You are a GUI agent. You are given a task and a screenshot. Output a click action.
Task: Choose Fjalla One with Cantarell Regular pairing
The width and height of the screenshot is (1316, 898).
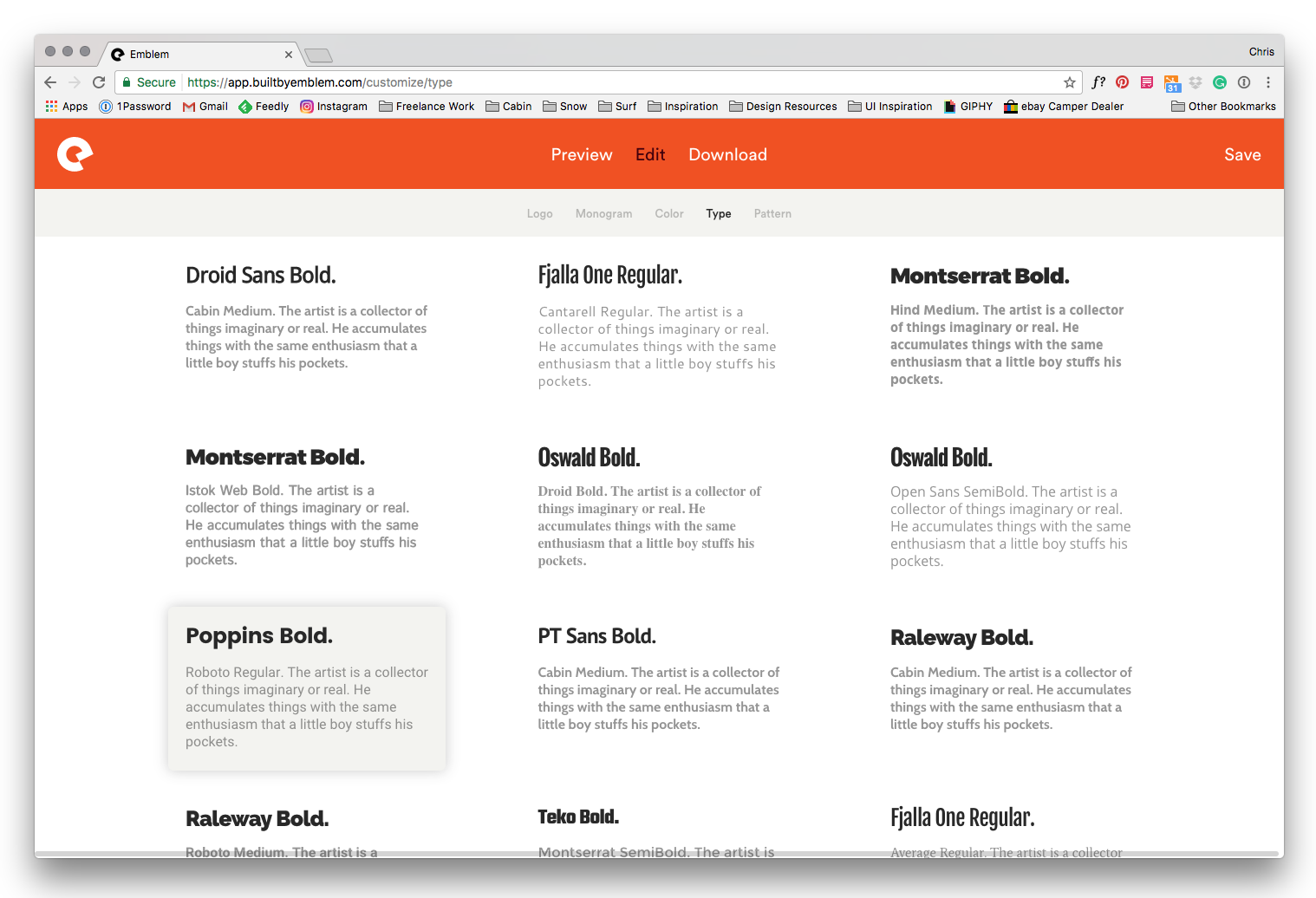click(659, 326)
